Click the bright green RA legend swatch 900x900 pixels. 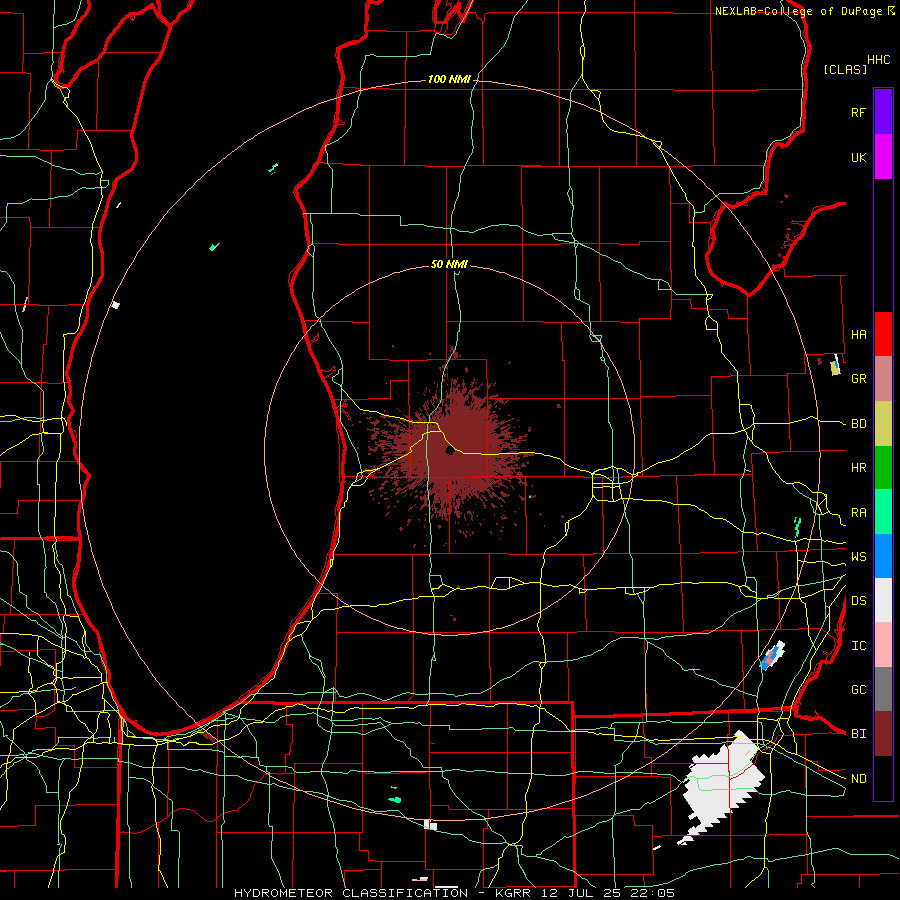(x=883, y=512)
